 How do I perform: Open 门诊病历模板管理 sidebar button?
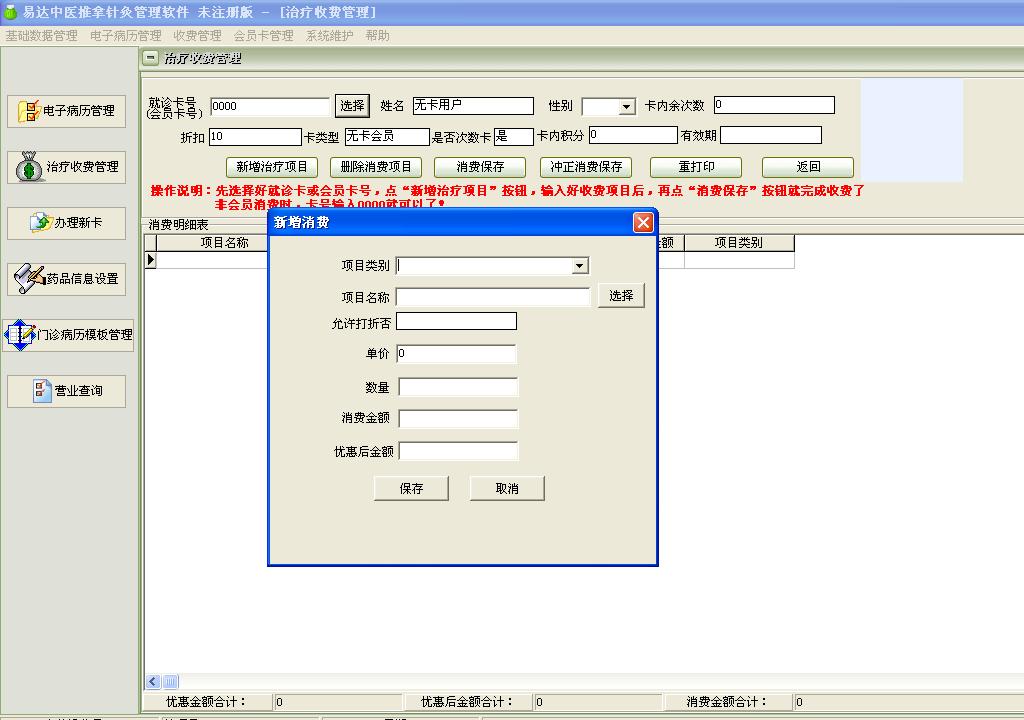[69, 335]
